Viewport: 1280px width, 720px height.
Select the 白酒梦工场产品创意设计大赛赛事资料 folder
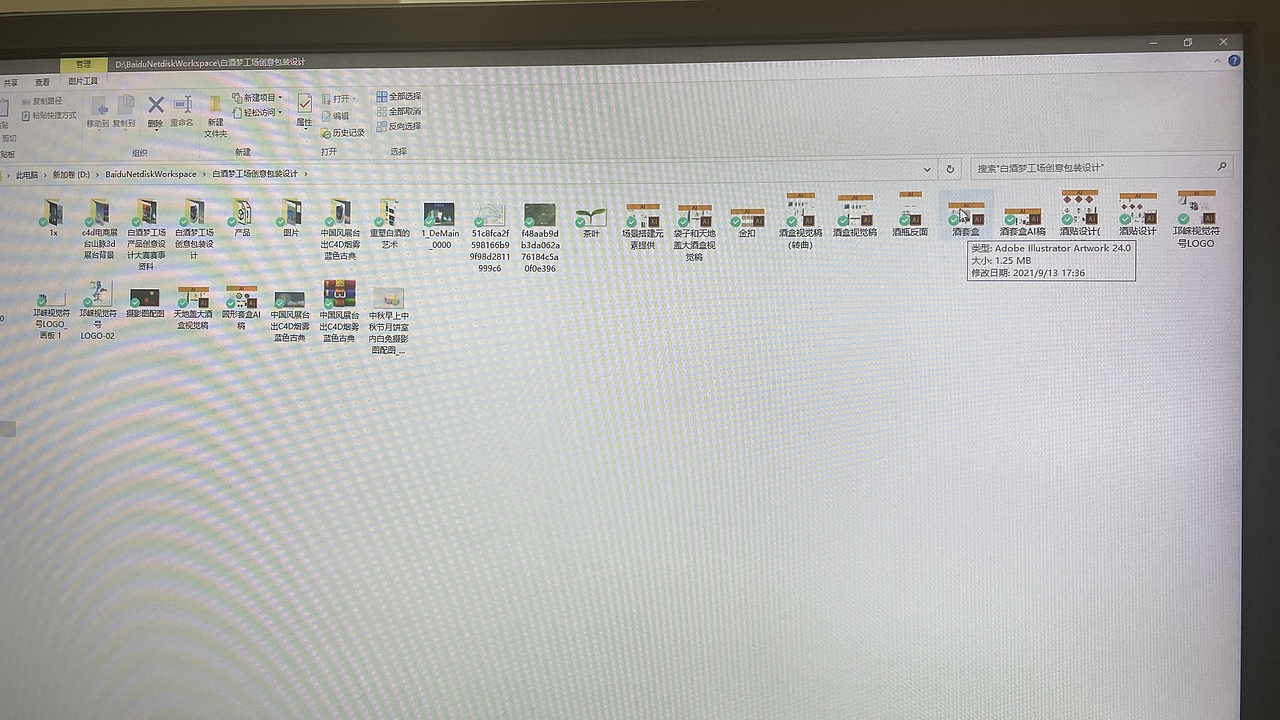(x=146, y=235)
